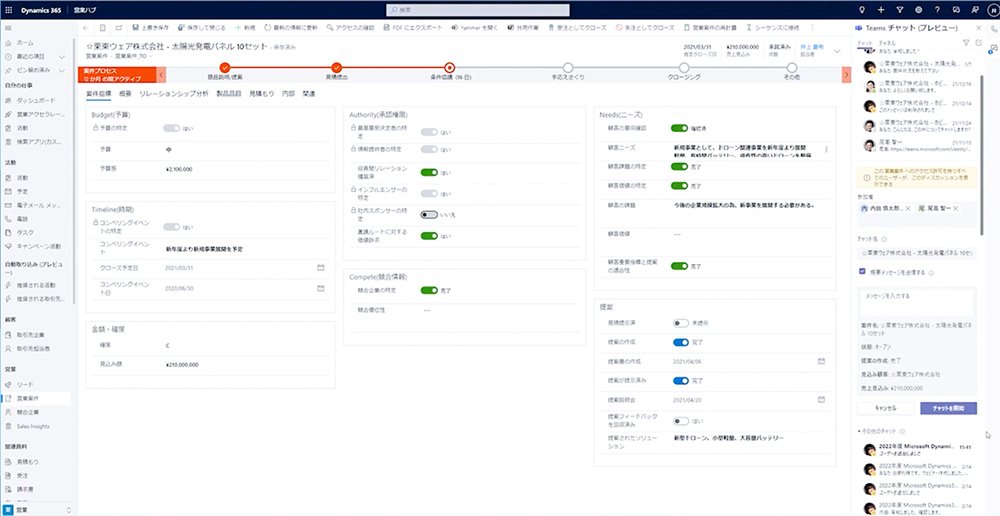Toggle 競合企業の特定 switch
The image size is (1000, 516).
[x=429, y=291]
